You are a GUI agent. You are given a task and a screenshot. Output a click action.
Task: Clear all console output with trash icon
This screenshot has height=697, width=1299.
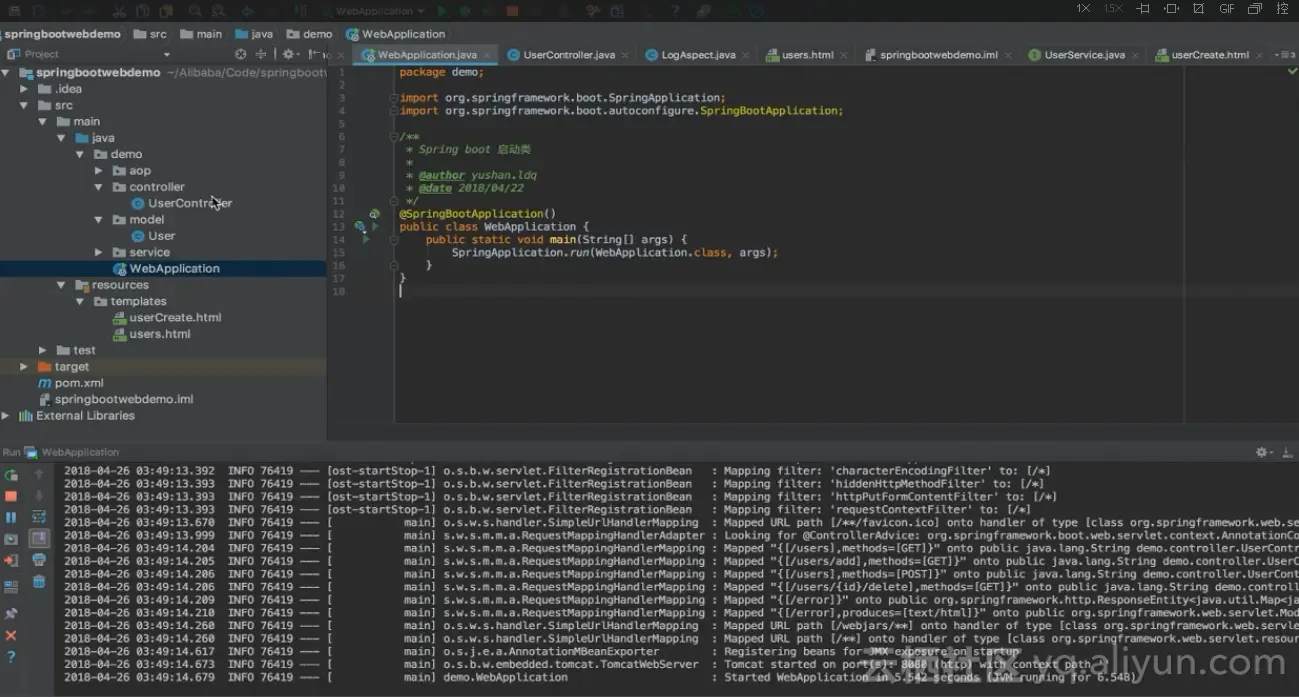click(39, 582)
